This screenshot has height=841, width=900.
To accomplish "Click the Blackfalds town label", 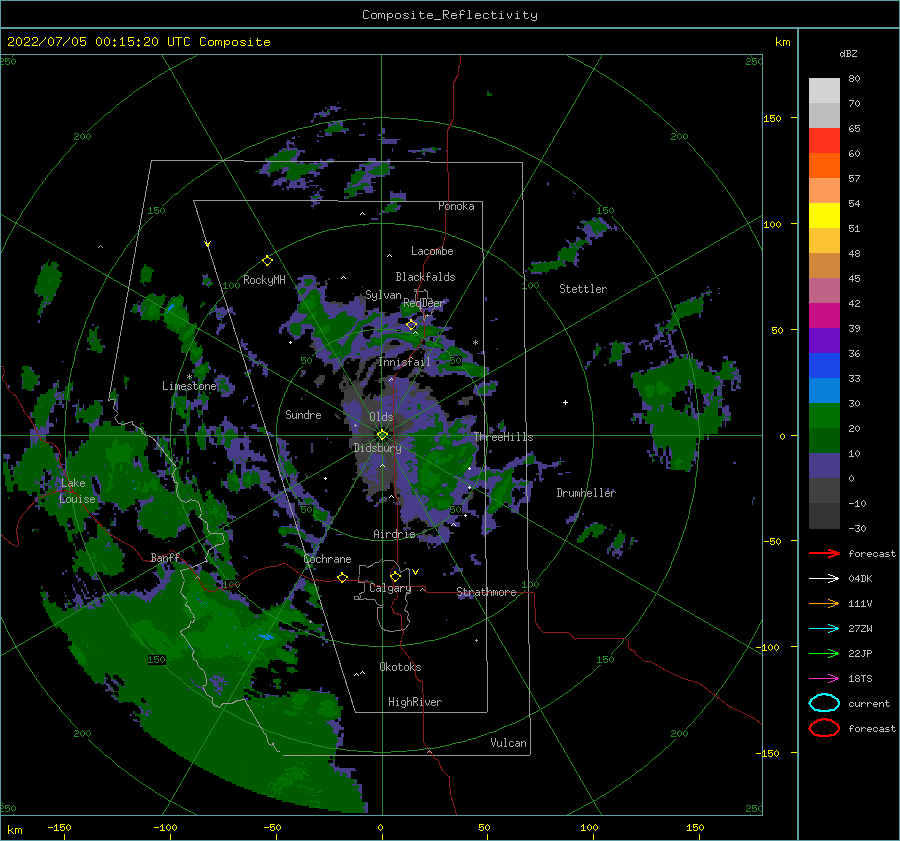I will tap(425, 277).
